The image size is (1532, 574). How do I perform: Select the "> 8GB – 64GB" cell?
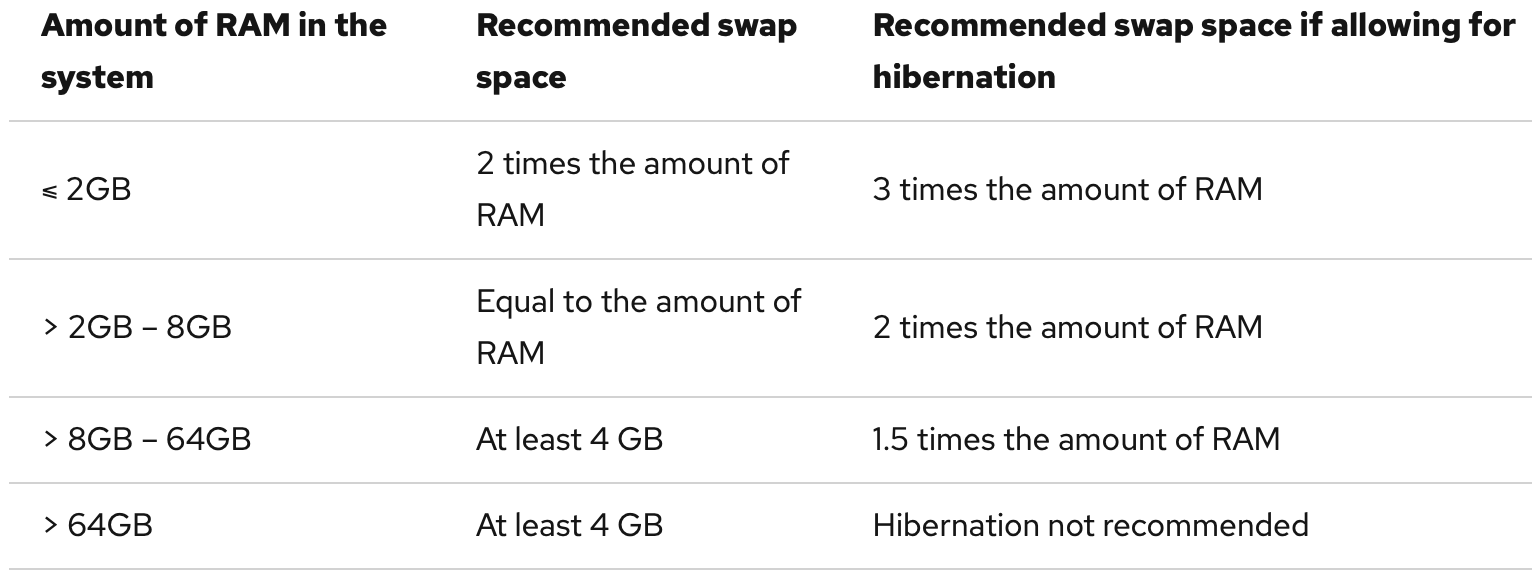[x=146, y=440]
